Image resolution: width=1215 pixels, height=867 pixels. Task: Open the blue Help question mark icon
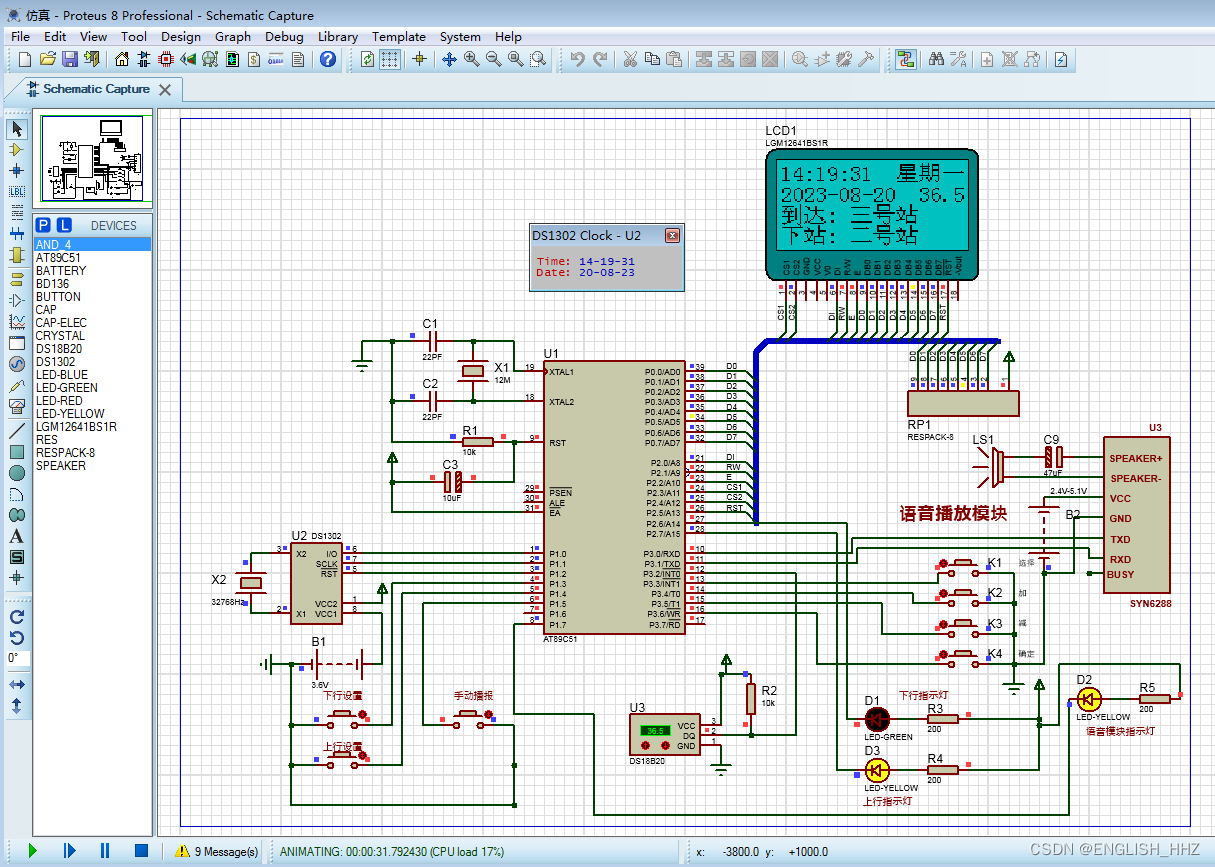click(328, 60)
